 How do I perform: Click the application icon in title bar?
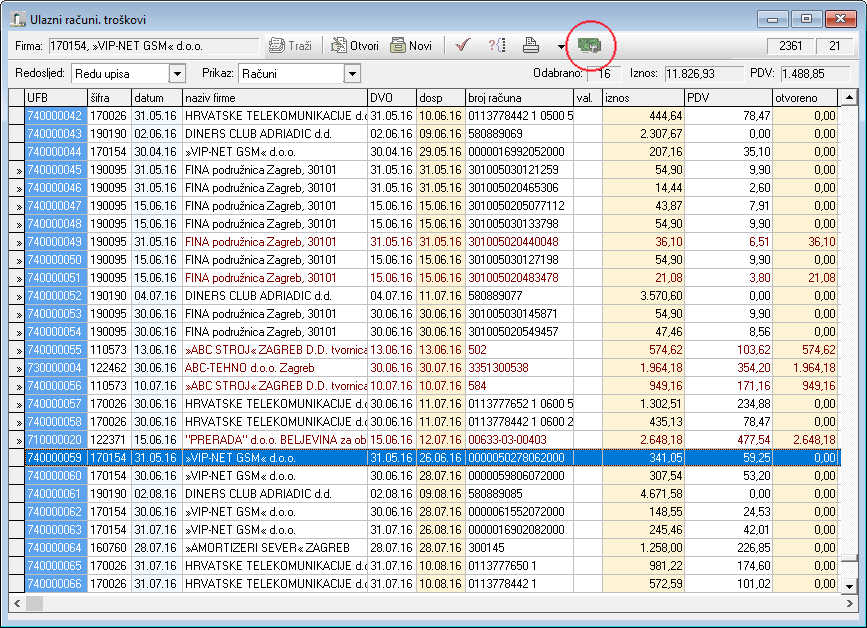(x=18, y=19)
